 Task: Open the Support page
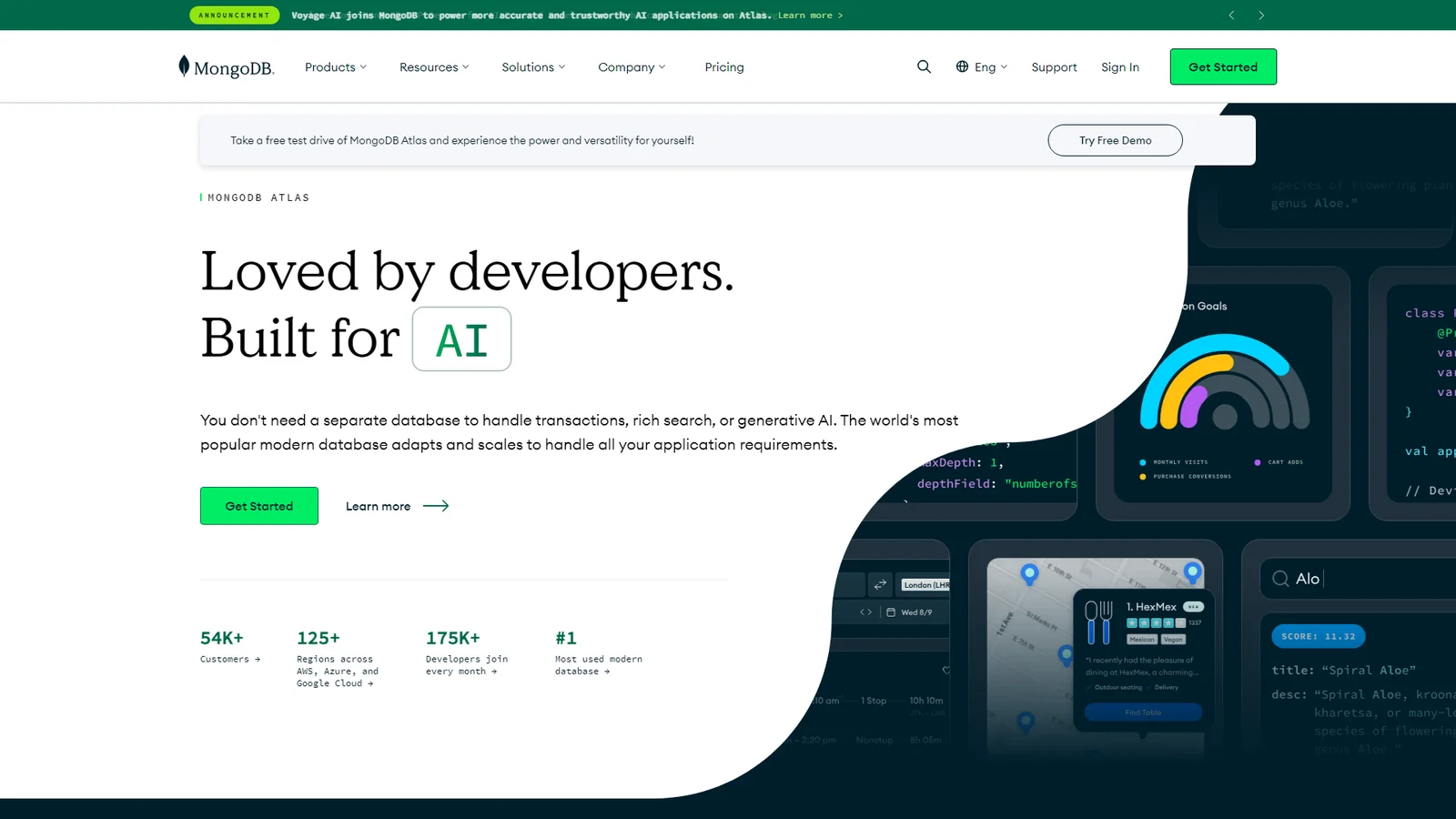[1054, 67]
